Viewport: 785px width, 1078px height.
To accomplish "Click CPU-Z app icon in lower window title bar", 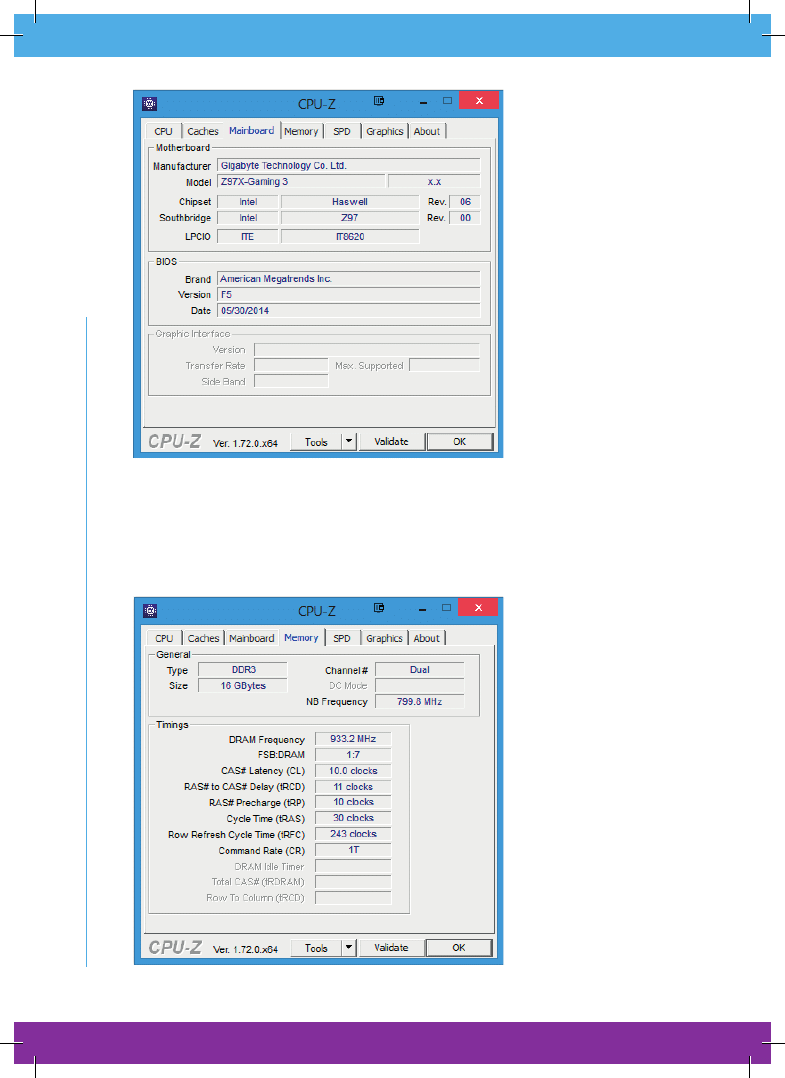I will pyautogui.click(x=149, y=609).
